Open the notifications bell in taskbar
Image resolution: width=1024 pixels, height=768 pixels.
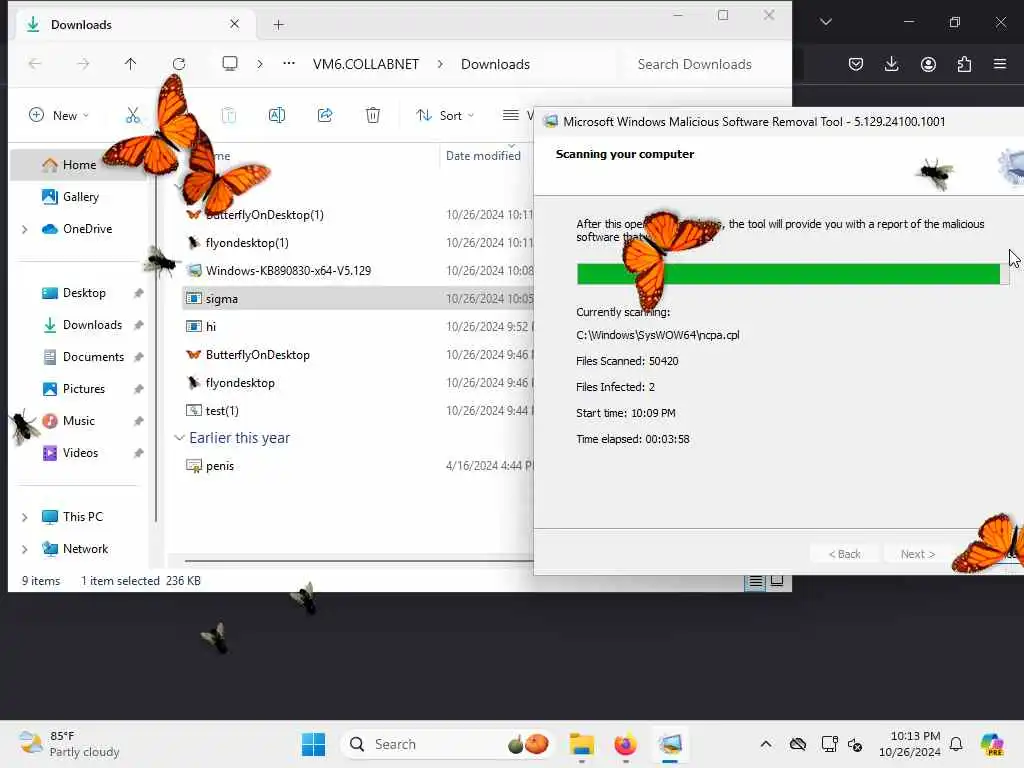tap(956, 744)
